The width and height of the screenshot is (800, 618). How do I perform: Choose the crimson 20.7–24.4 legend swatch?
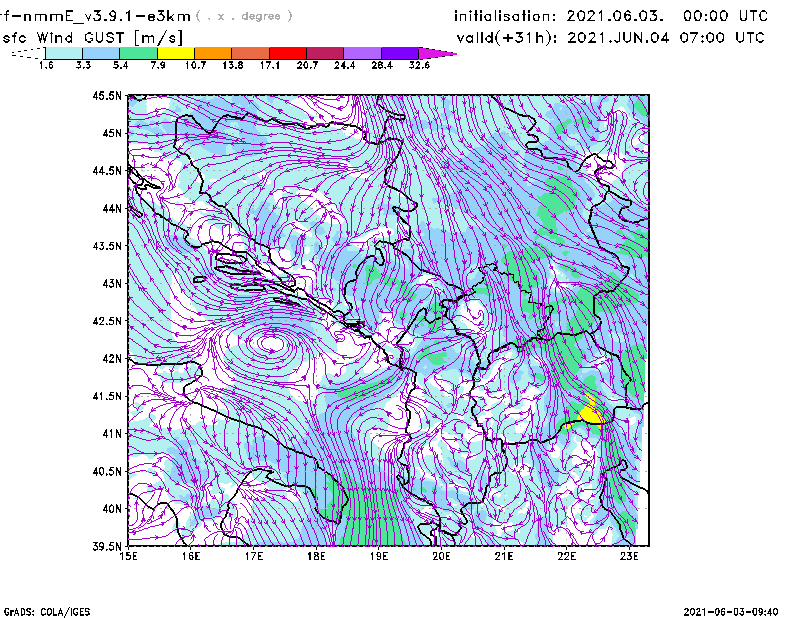[325, 53]
